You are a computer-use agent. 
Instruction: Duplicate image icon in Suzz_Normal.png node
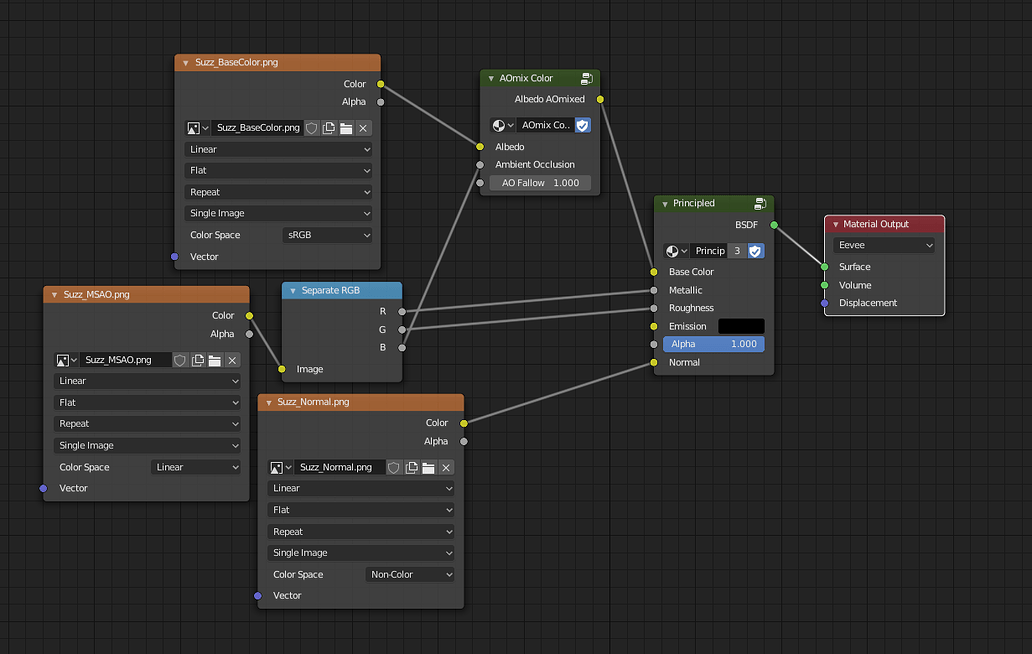[411, 467]
